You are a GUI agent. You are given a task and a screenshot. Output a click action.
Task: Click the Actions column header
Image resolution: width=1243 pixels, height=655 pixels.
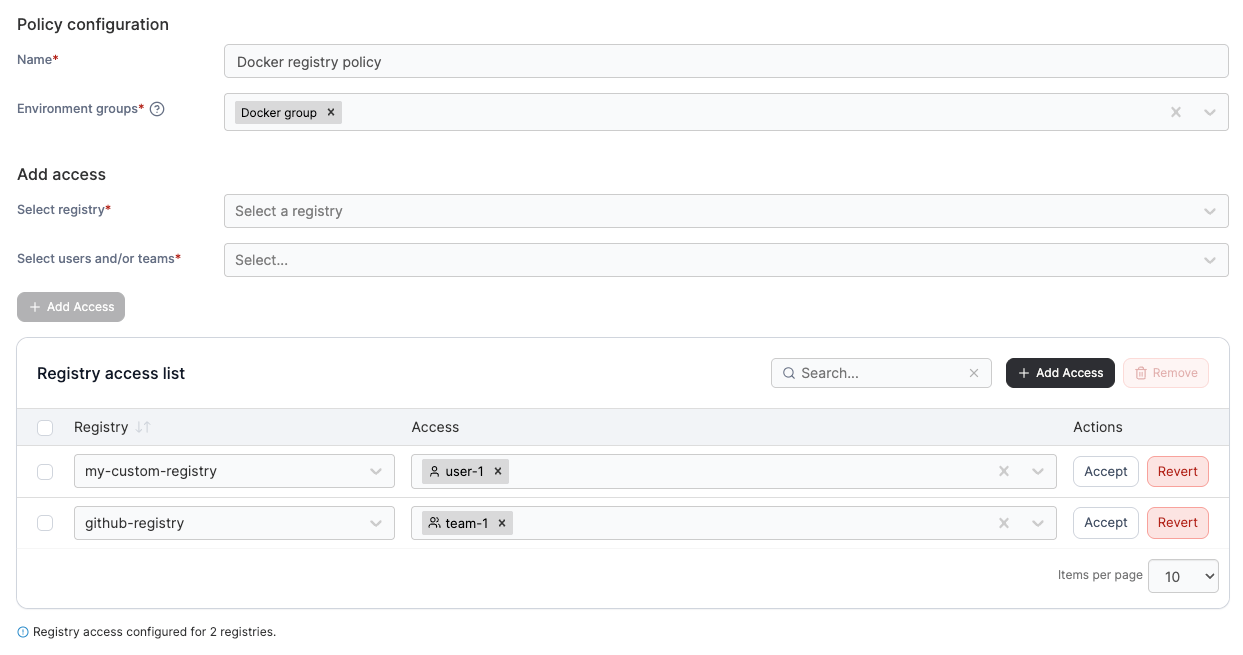[x=1098, y=427]
